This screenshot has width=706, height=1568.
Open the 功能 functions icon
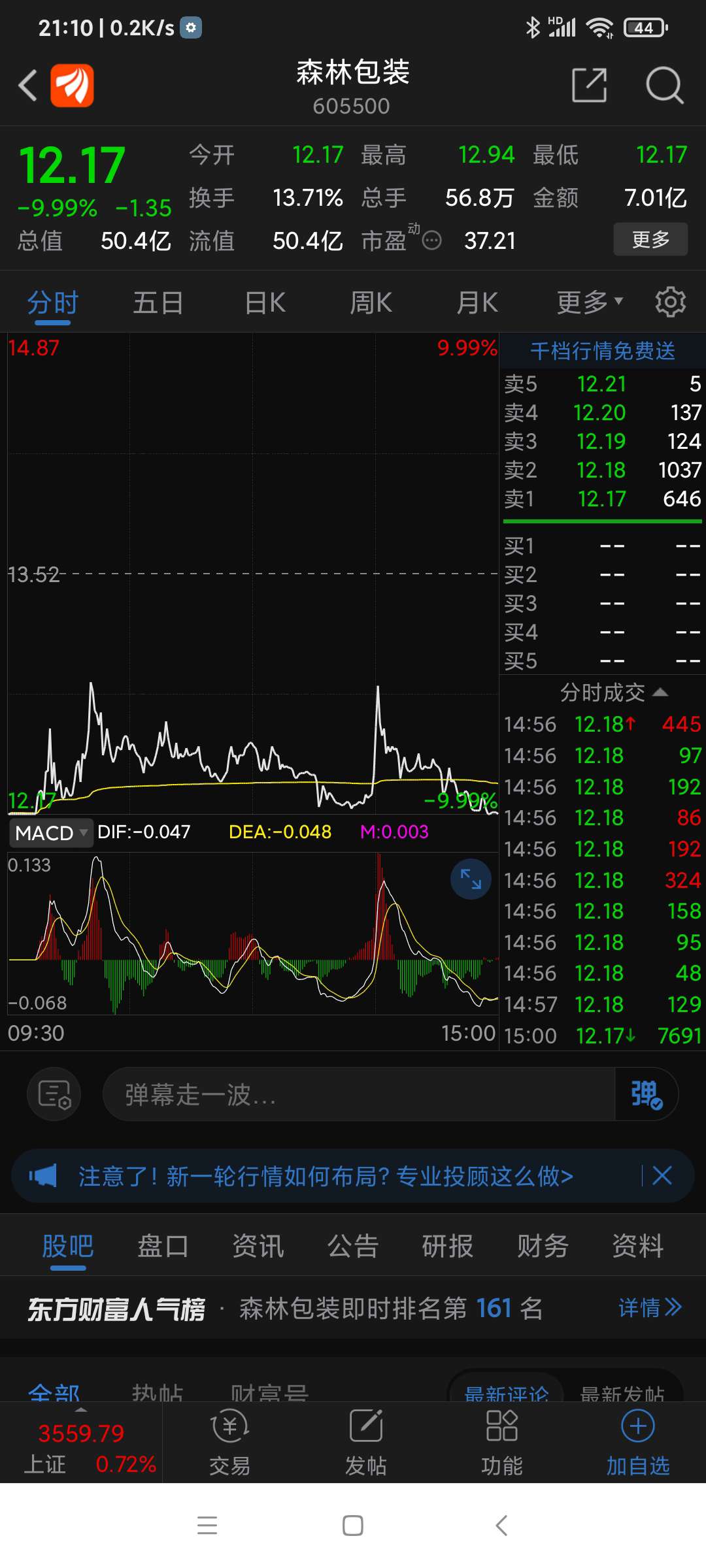pyautogui.click(x=501, y=1443)
